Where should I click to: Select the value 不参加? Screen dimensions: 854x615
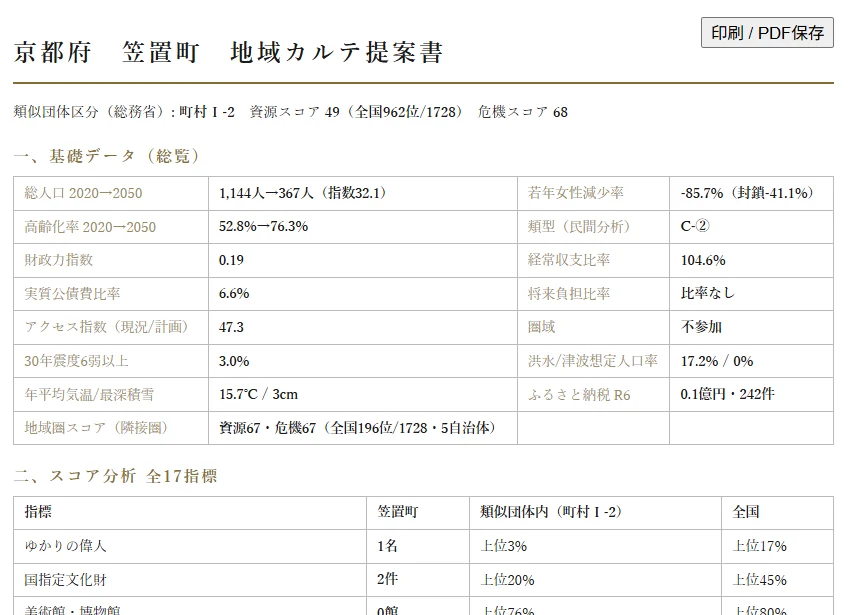pos(701,327)
